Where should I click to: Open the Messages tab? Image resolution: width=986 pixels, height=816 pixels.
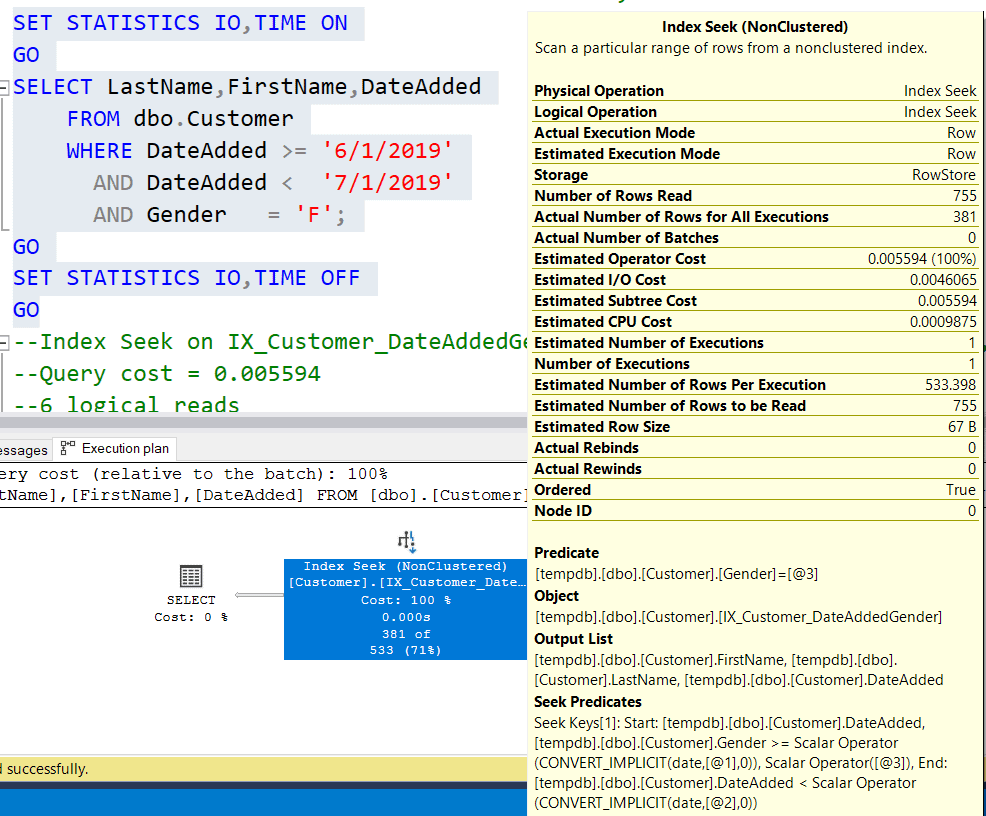point(22,450)
